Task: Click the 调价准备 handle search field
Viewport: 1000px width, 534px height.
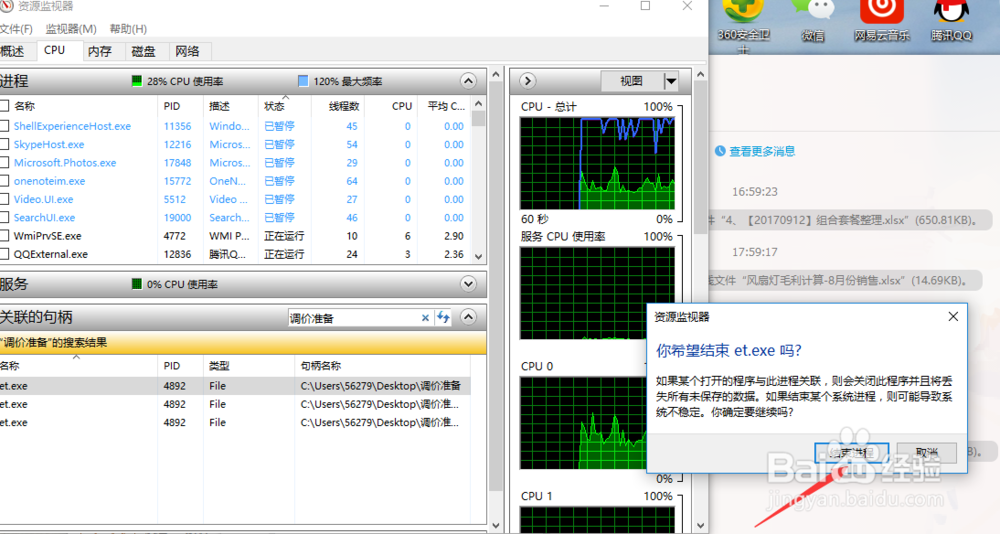Action: [353, 318]
